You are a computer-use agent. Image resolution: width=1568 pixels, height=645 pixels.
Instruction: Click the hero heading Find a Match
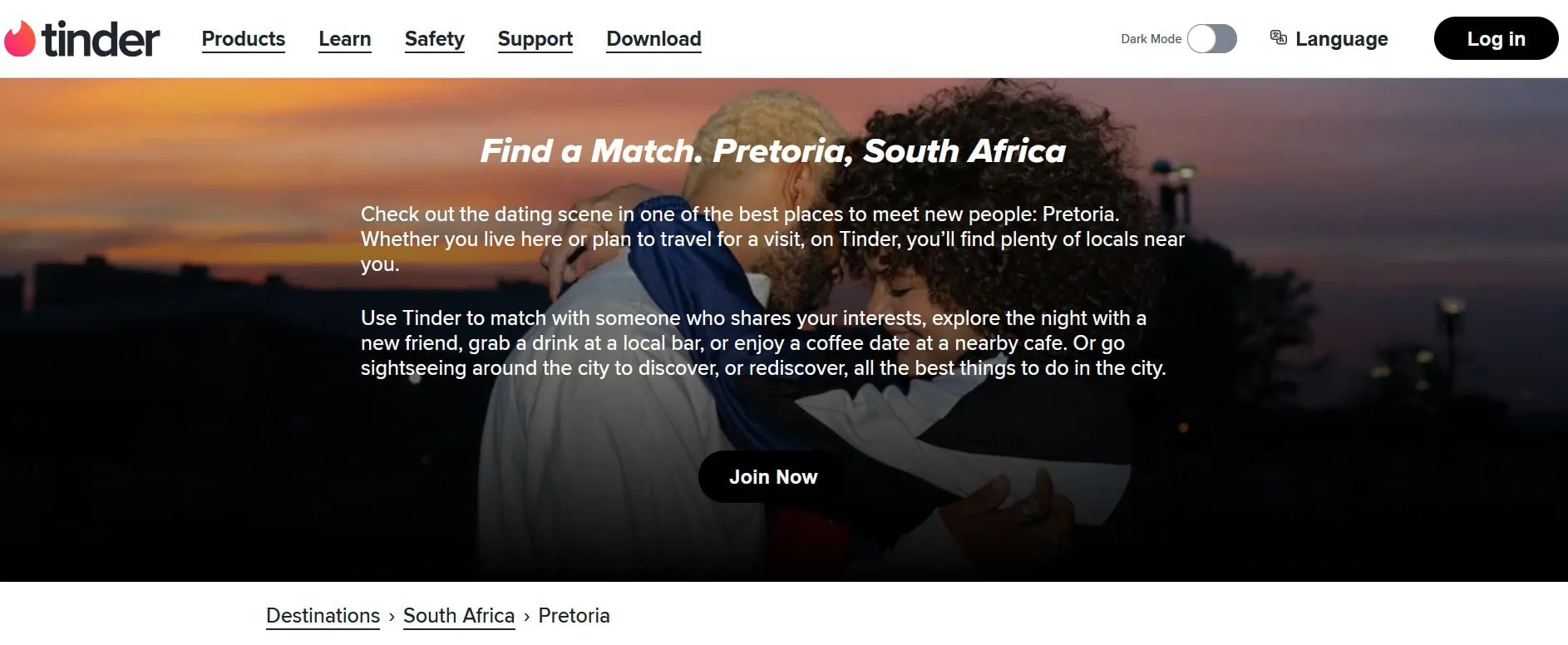click(x=772, y=151)
